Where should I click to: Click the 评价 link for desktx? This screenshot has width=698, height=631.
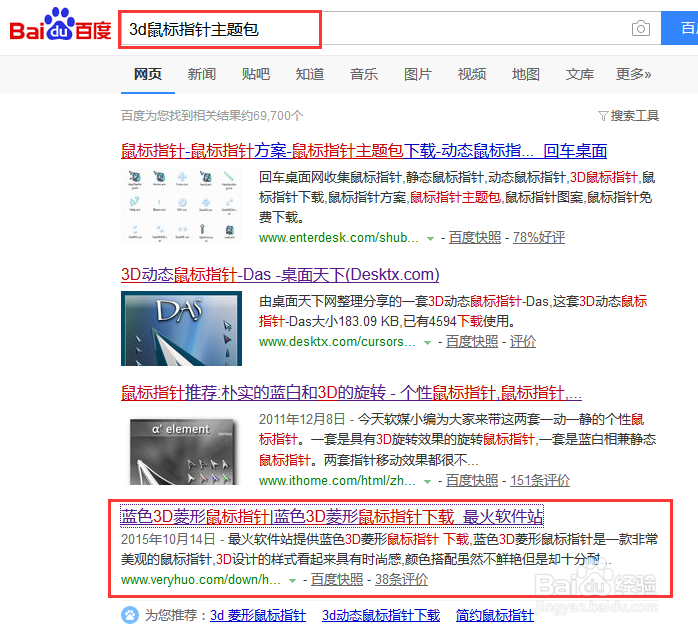(x=523, y=342)
